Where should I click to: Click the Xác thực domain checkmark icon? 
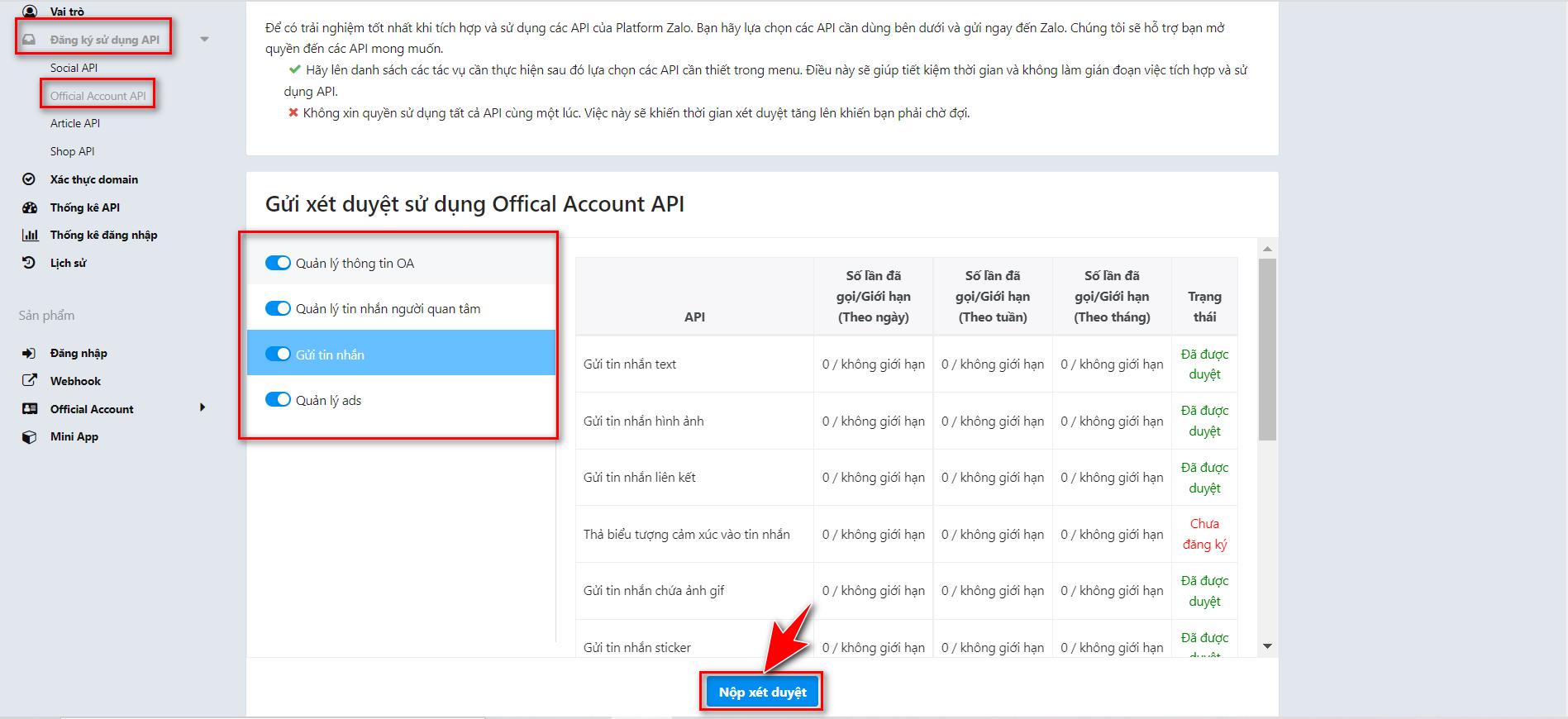pos(29,179)
